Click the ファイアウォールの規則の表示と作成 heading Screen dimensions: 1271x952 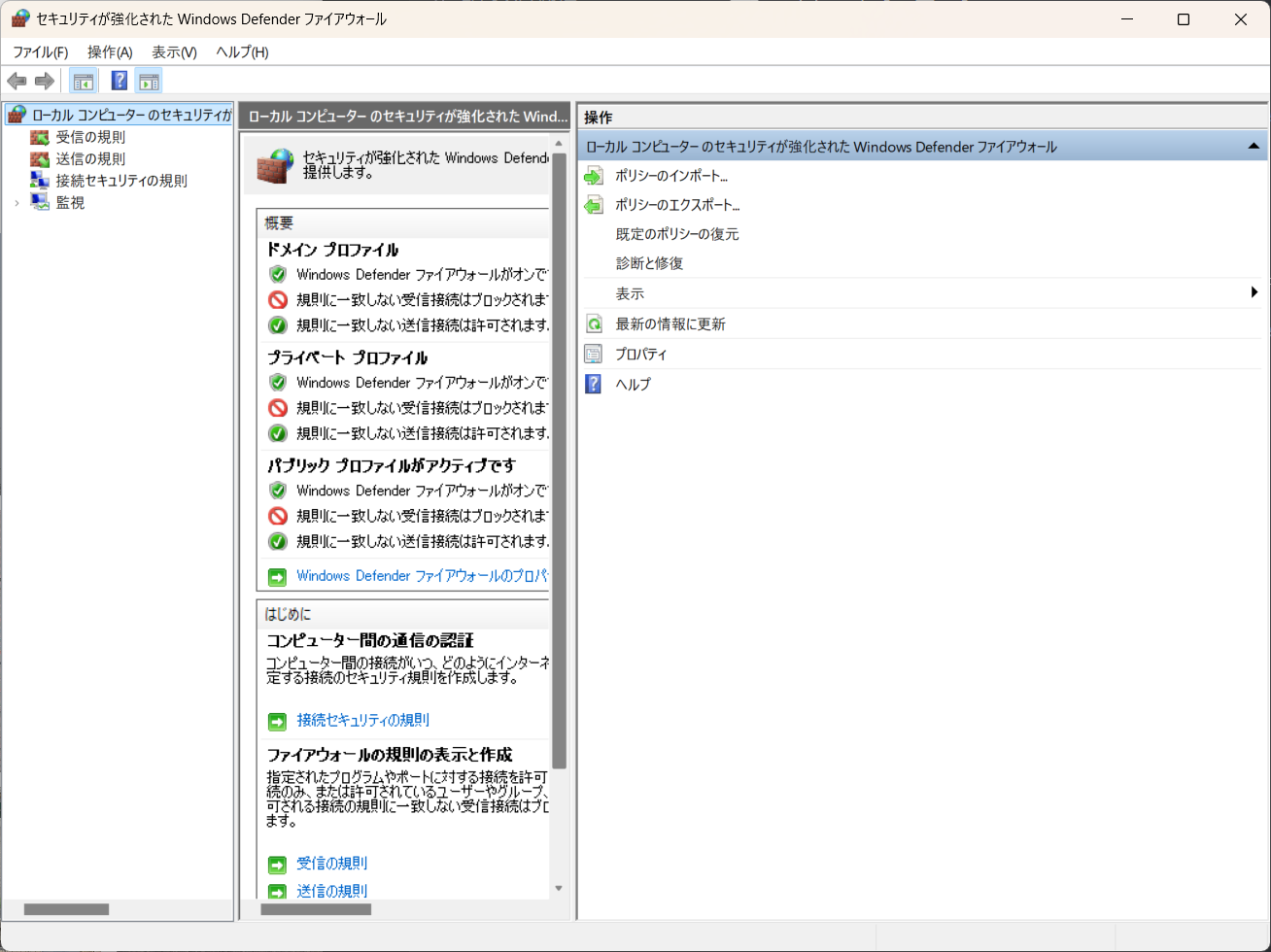tap(390, 754)
